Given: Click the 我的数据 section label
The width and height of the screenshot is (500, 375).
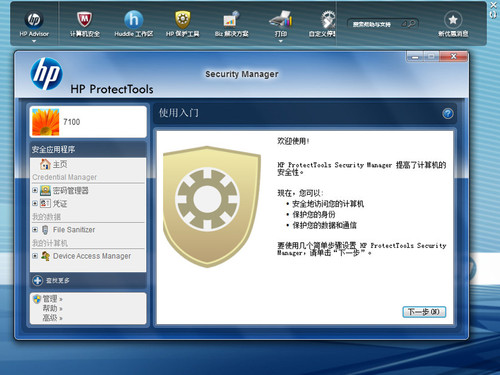Looking at the screenshot, I should click(x=46, y=217).
